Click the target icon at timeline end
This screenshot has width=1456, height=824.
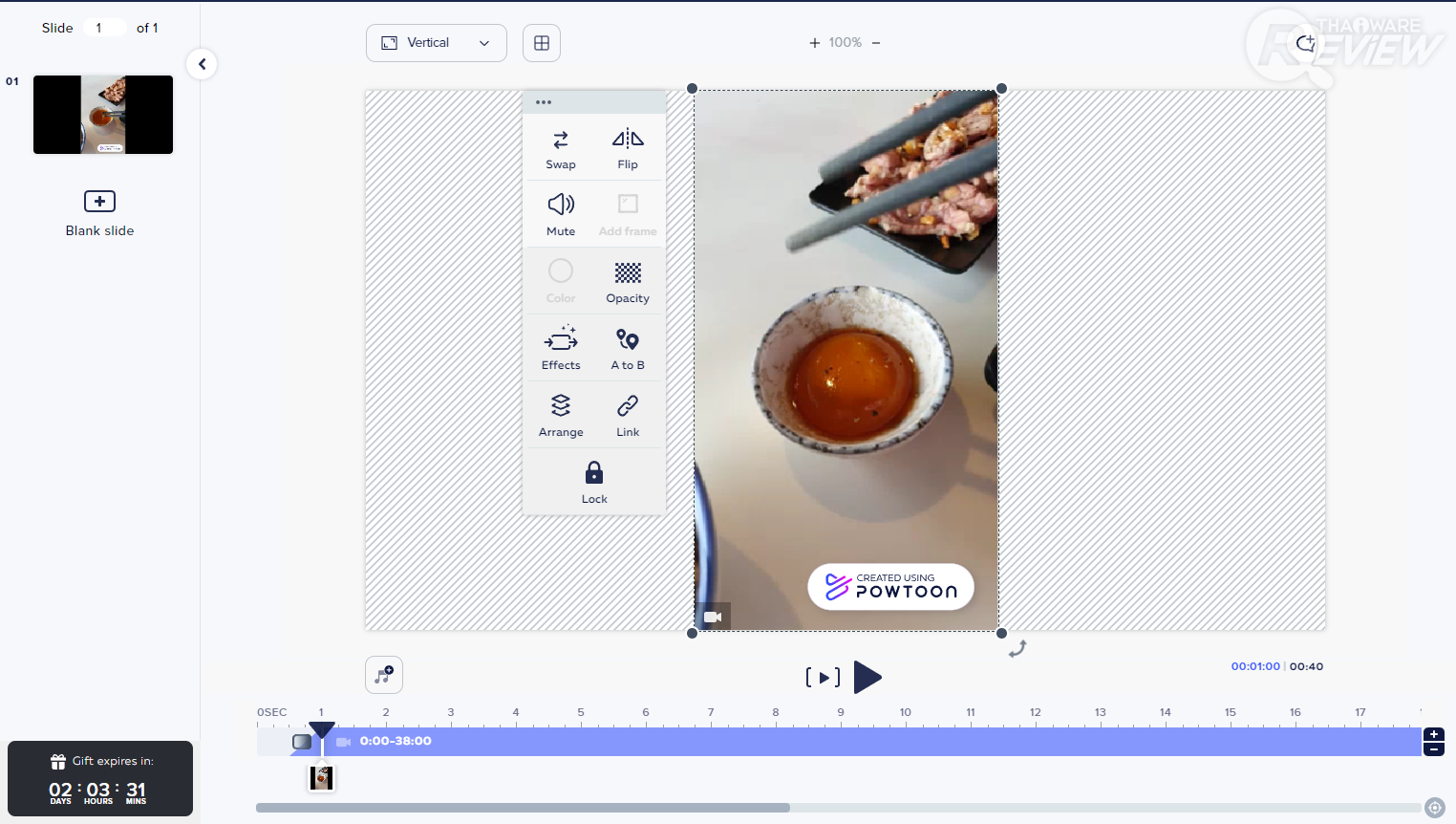pos(1435,808)
